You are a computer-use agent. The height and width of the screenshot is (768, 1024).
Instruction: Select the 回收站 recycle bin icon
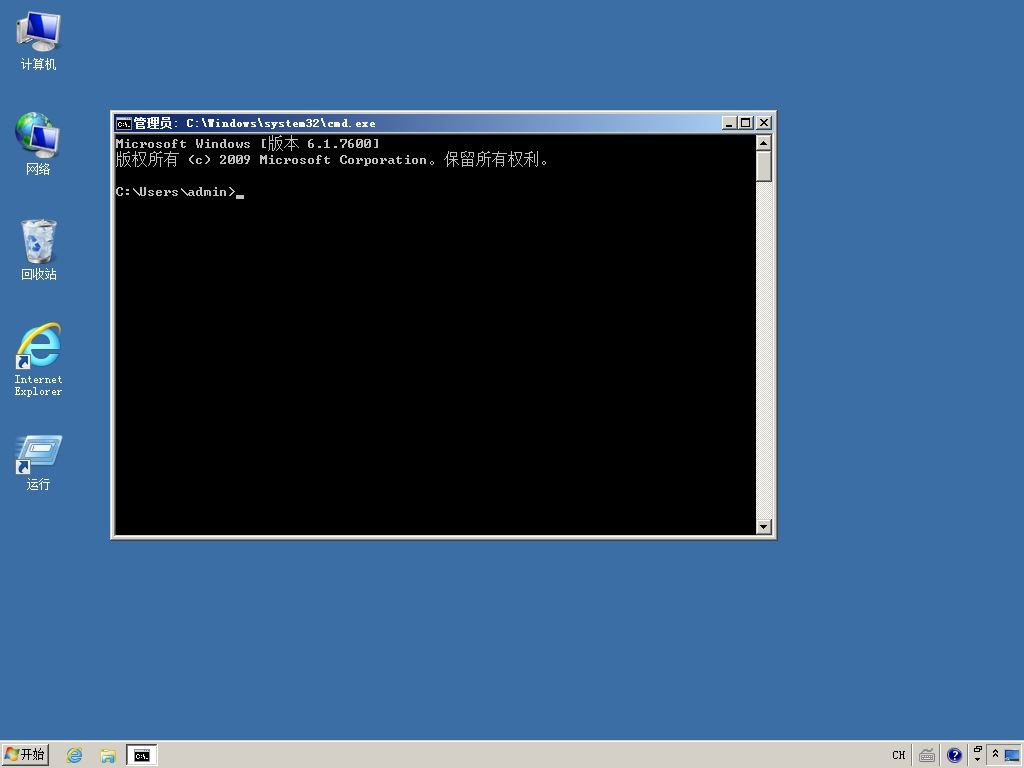(x=38, y=249)
